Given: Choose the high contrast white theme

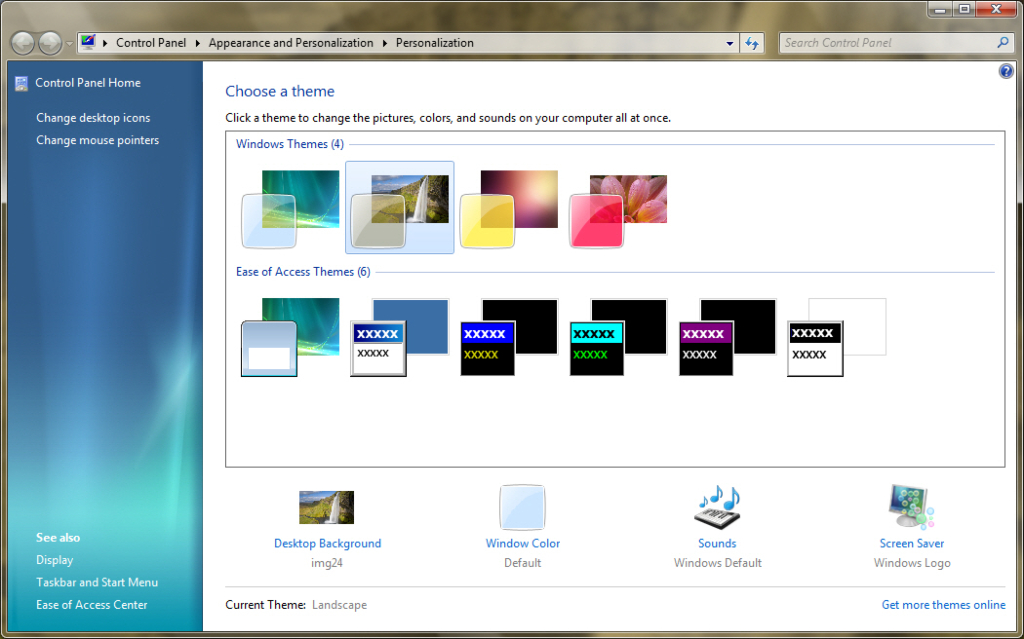Looking at the screenshot, I should [x=837, y=337].
